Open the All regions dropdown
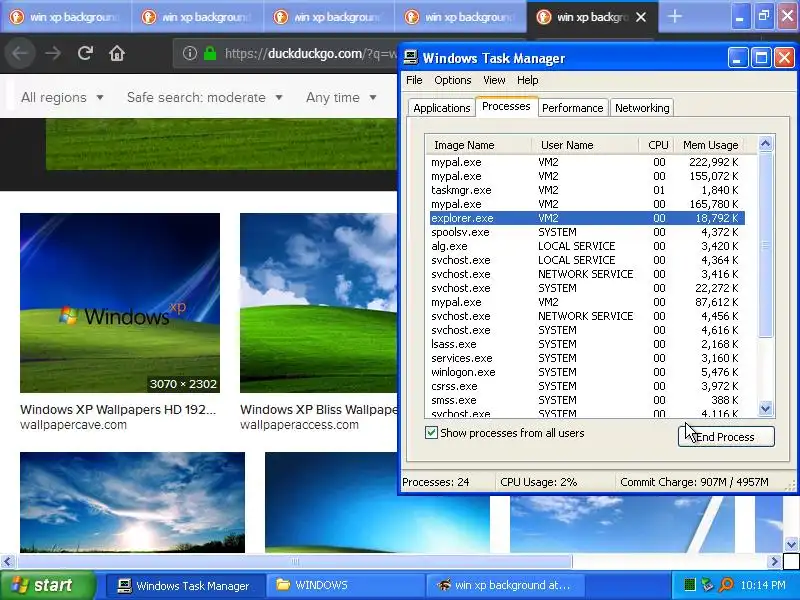This screenshot has height=600, width=800. tap(62, 97)
